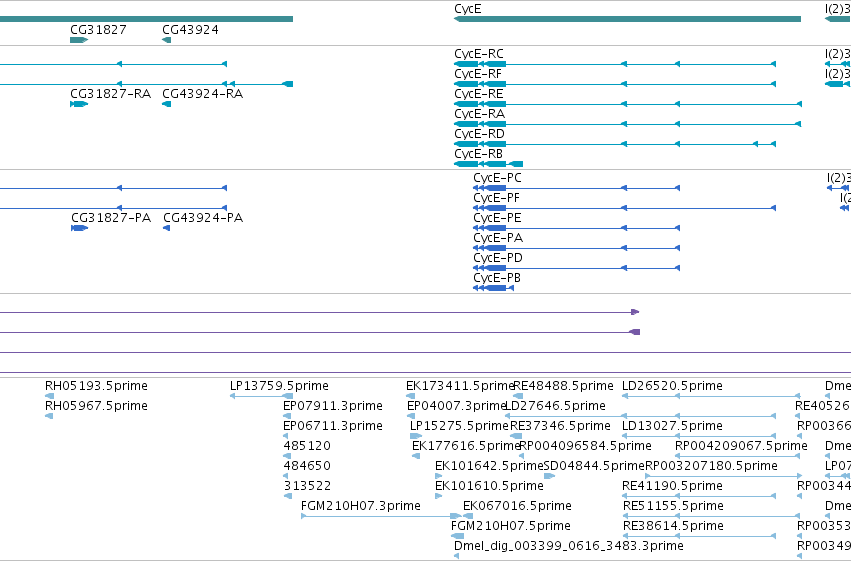Open EST RE41190.5prime
The image size is (851, 561).
672,486
